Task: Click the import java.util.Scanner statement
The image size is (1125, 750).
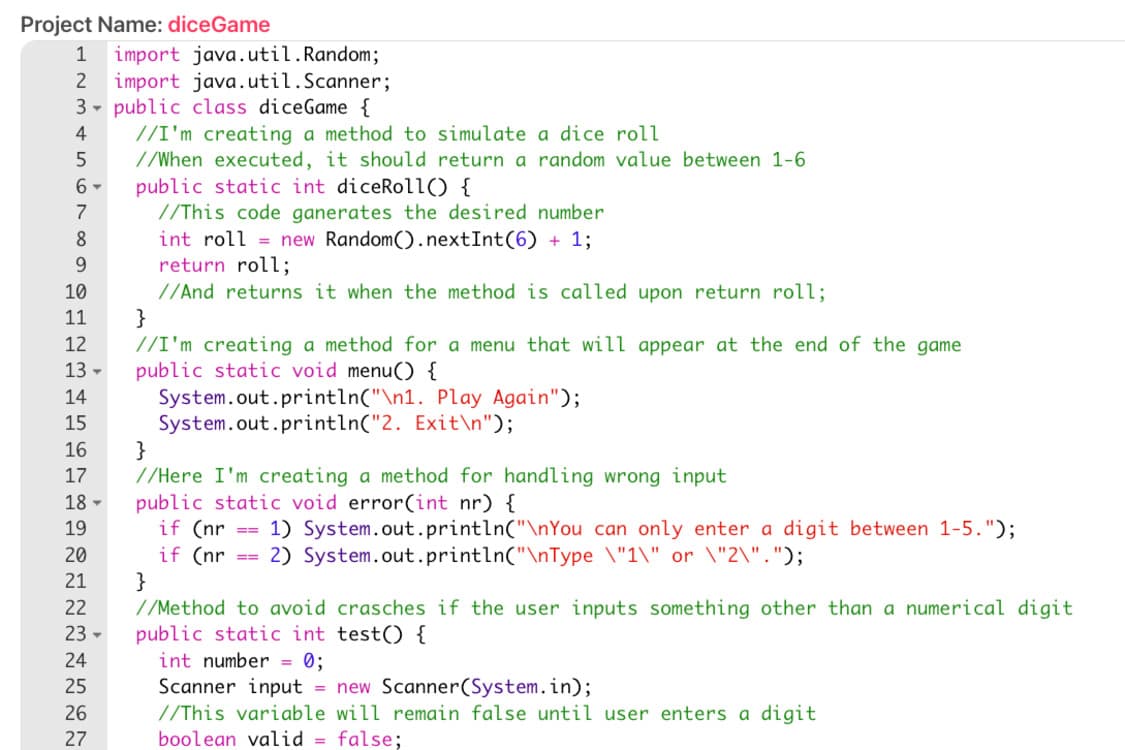Action: click(x=252, y=81)
